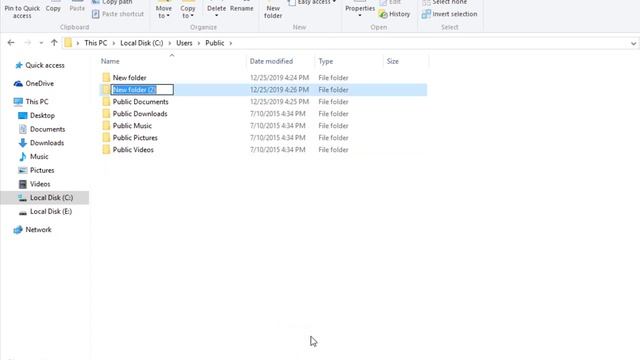Screen dimensions: 640x360
Task: Click the Paste ribbon button
Action: pyautogui.click(x=77, y=7)
